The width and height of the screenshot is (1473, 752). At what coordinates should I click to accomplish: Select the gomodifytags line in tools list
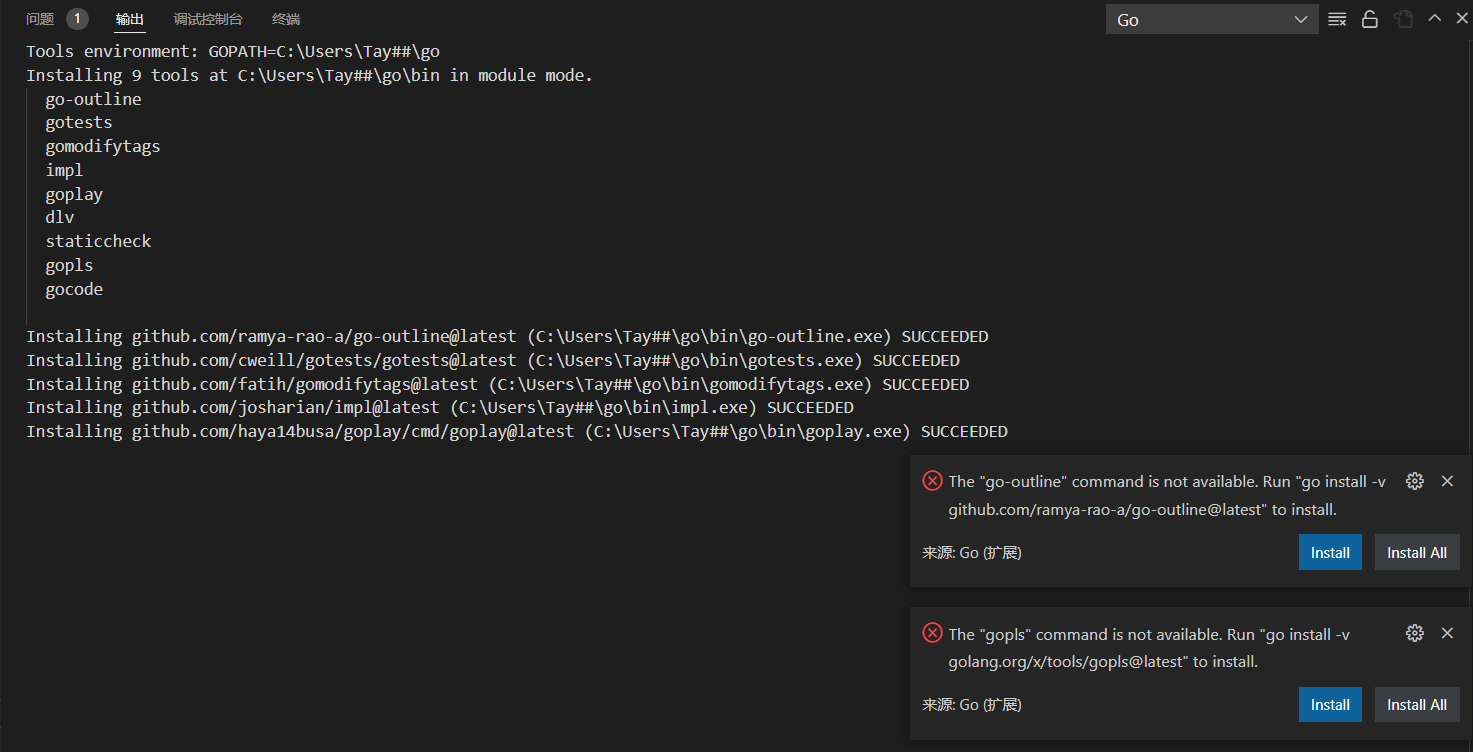(103, 146)
